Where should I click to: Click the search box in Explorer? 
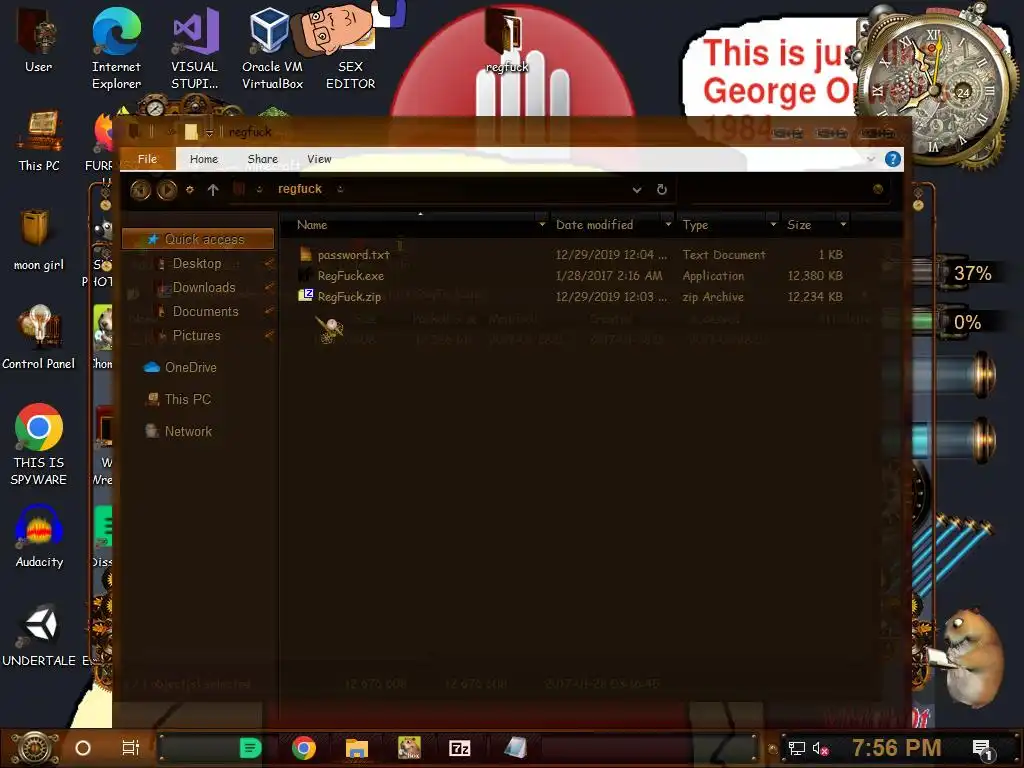pyautogui.click(x=786, y=189)
